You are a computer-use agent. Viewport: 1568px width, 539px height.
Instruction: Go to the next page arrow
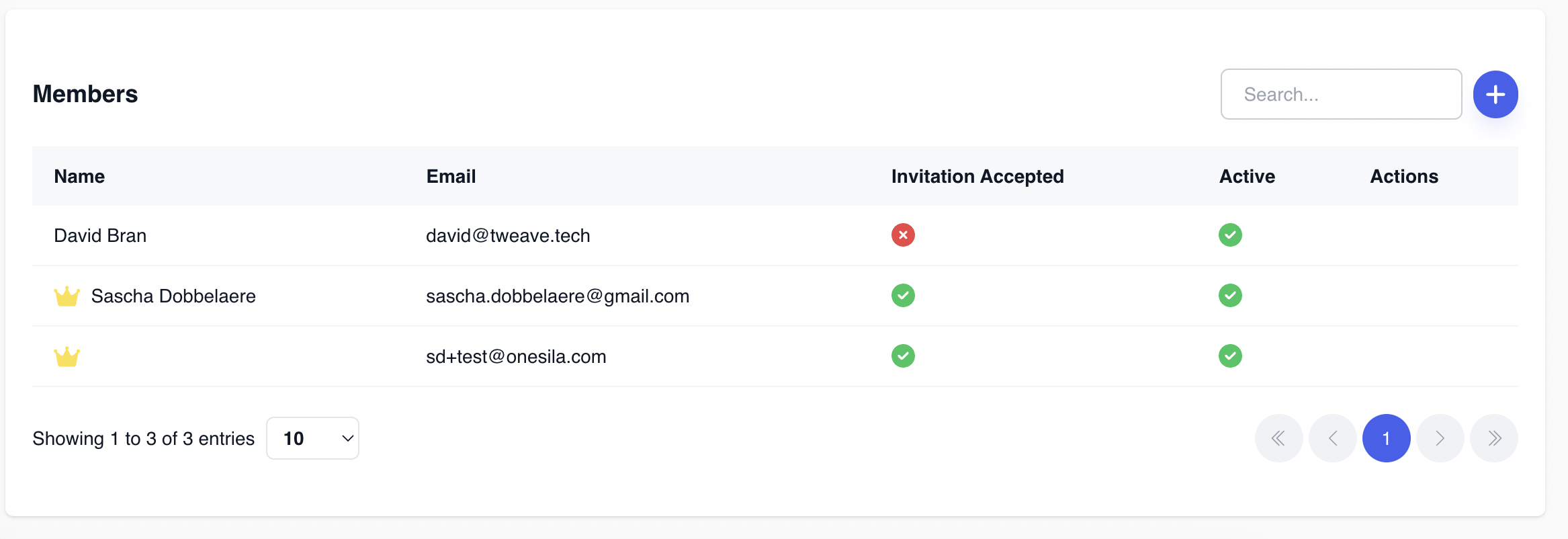click(x=1440, y=438)
